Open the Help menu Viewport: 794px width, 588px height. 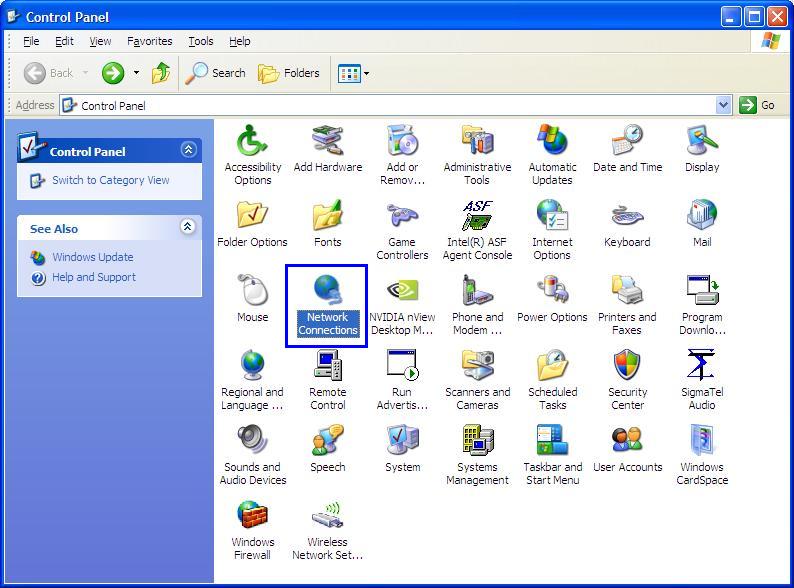pyautogui.click(x=240, y=41)
